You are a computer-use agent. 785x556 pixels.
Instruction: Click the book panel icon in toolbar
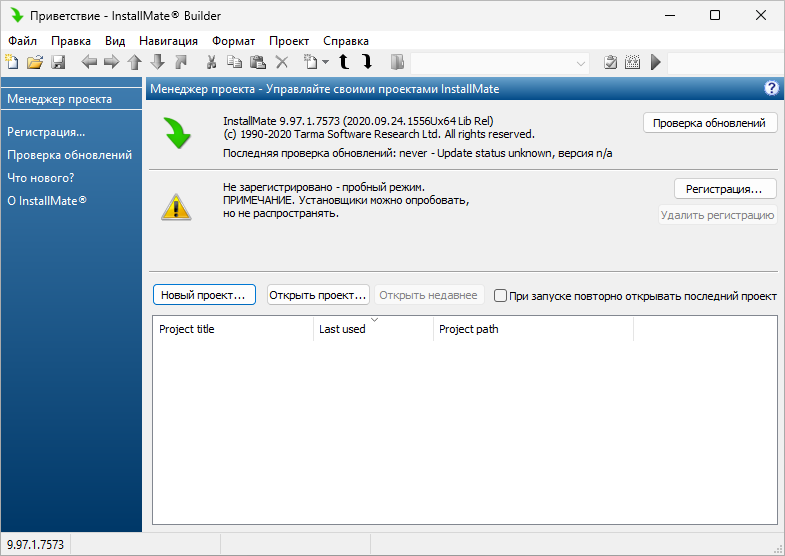[397, 62]
